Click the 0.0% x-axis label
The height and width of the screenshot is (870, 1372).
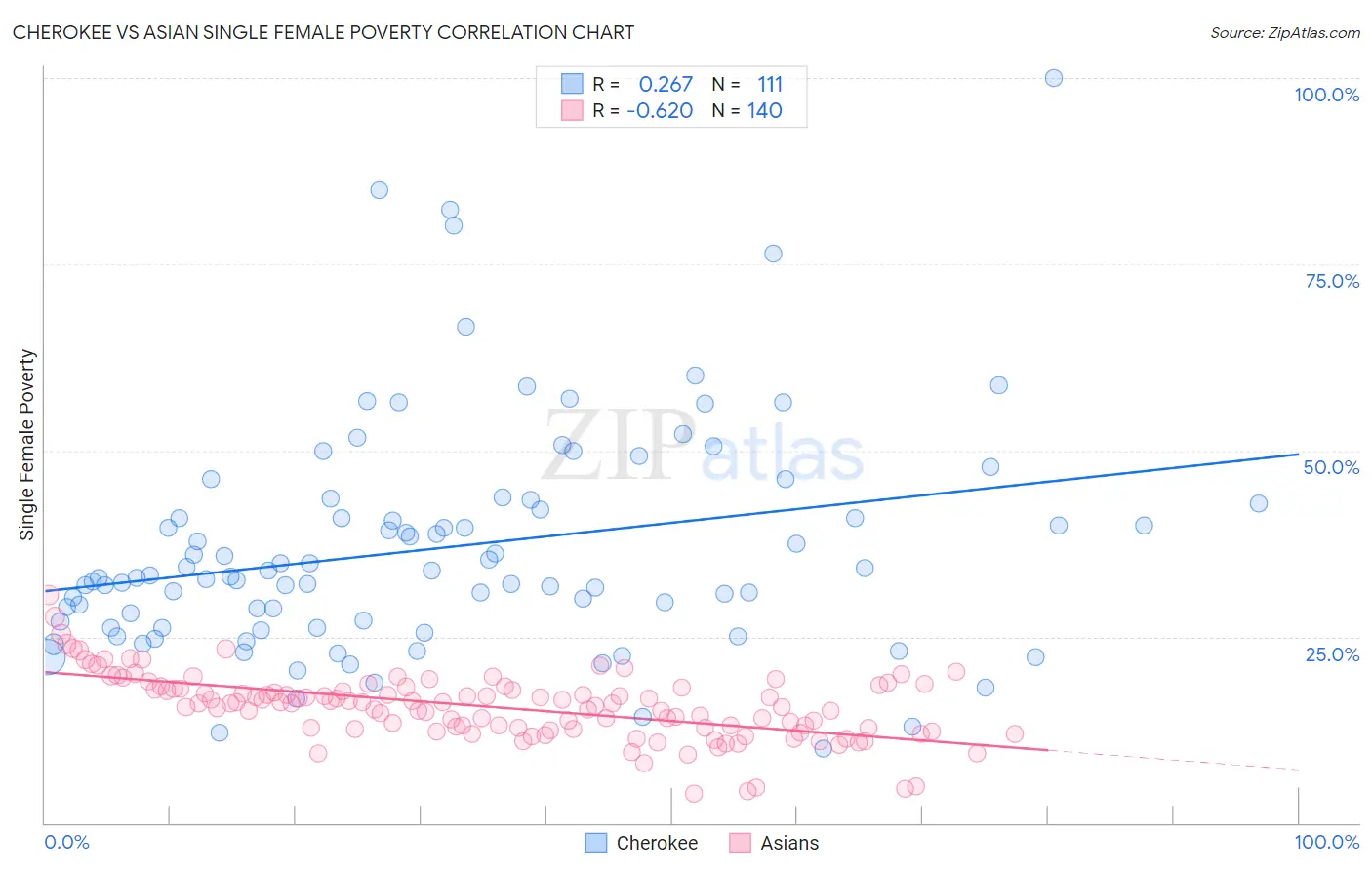pyautogui.click(x=66, y=842)
